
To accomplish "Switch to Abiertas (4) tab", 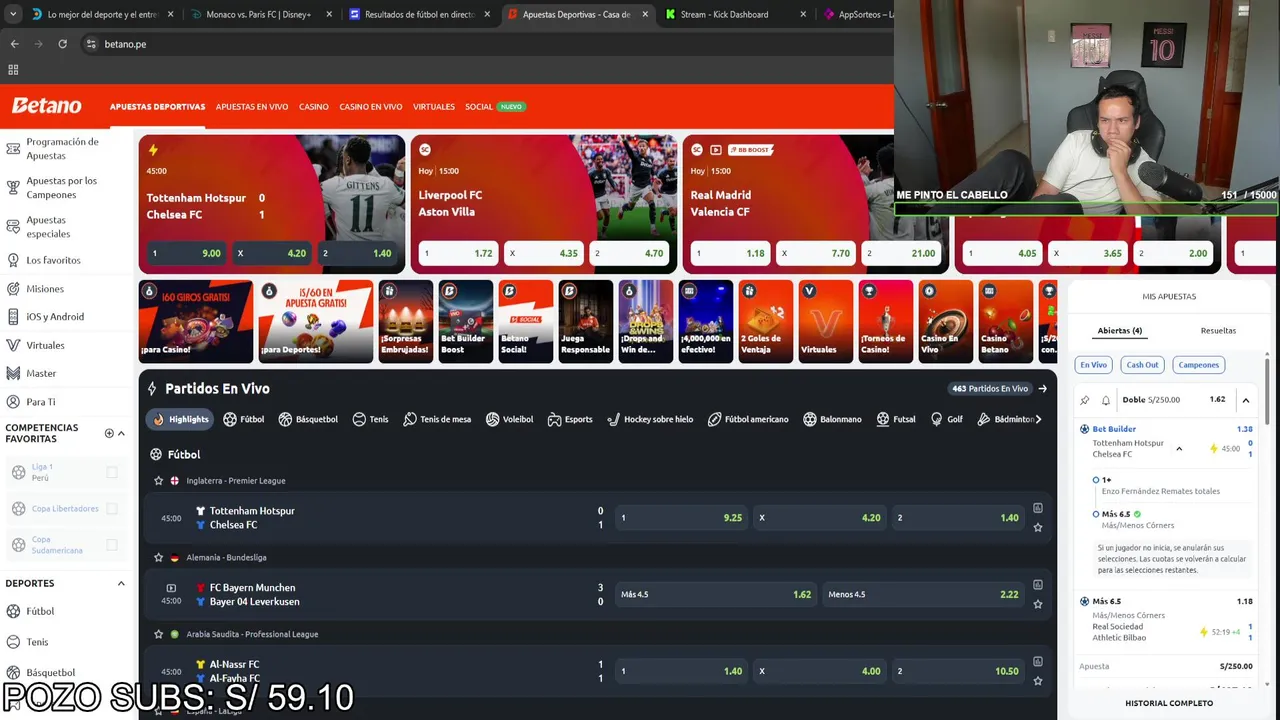I will tap(1120, 330).
